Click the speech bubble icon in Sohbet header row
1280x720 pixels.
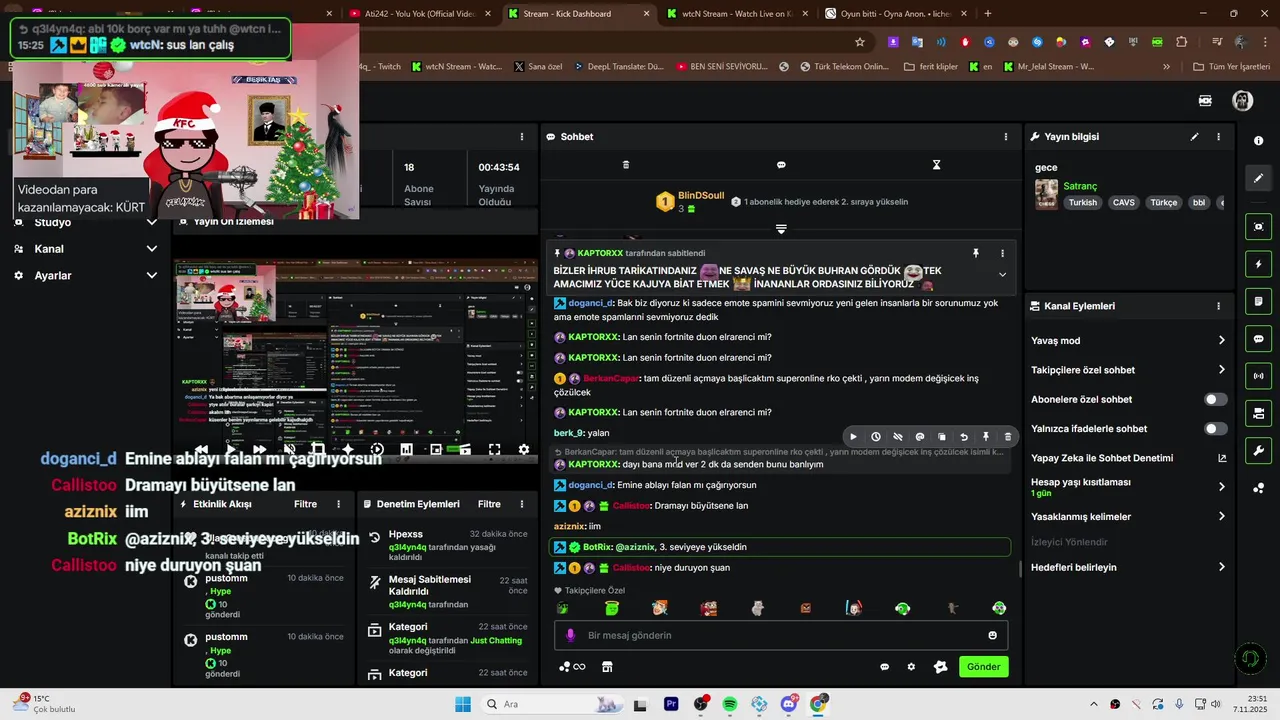781,165
